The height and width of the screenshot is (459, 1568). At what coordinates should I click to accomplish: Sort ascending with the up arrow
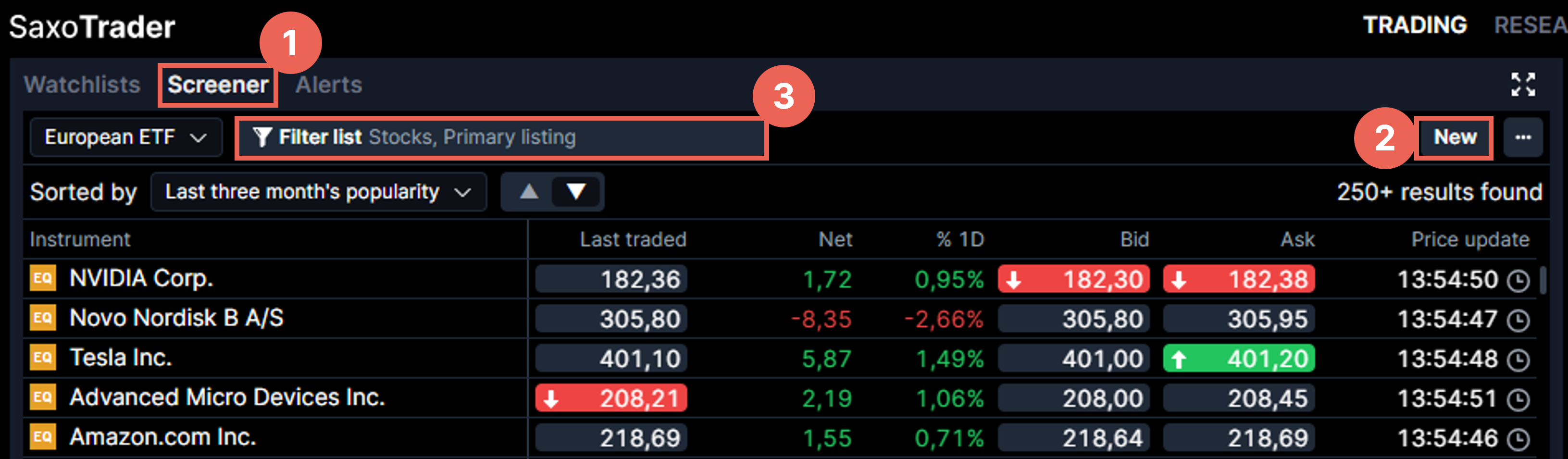(528, 192)
